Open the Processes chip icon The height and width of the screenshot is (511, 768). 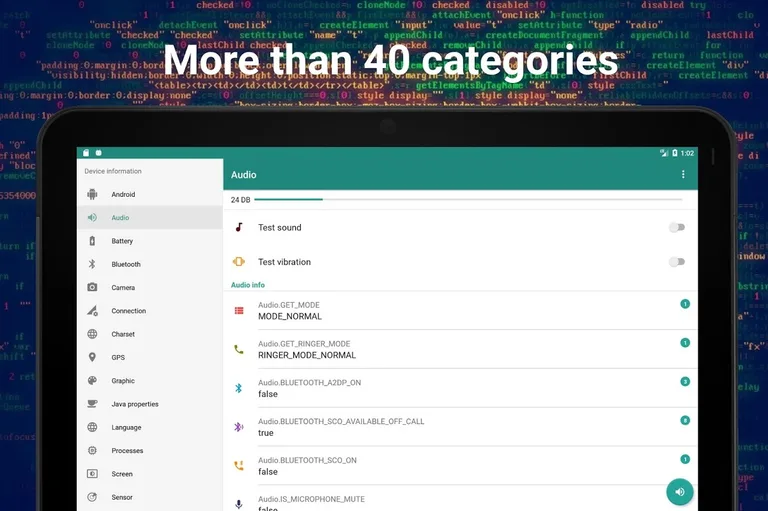(92, 450)
